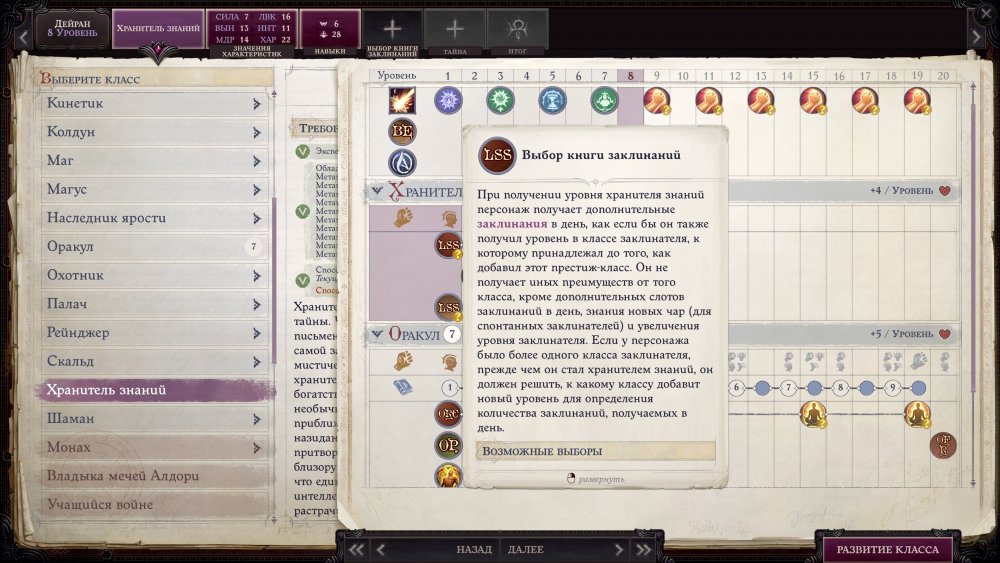Click the first green requirement checkmark
The width and height of the screenshot is (1000, 563).
pyautogui.click(x=302, y=151)
